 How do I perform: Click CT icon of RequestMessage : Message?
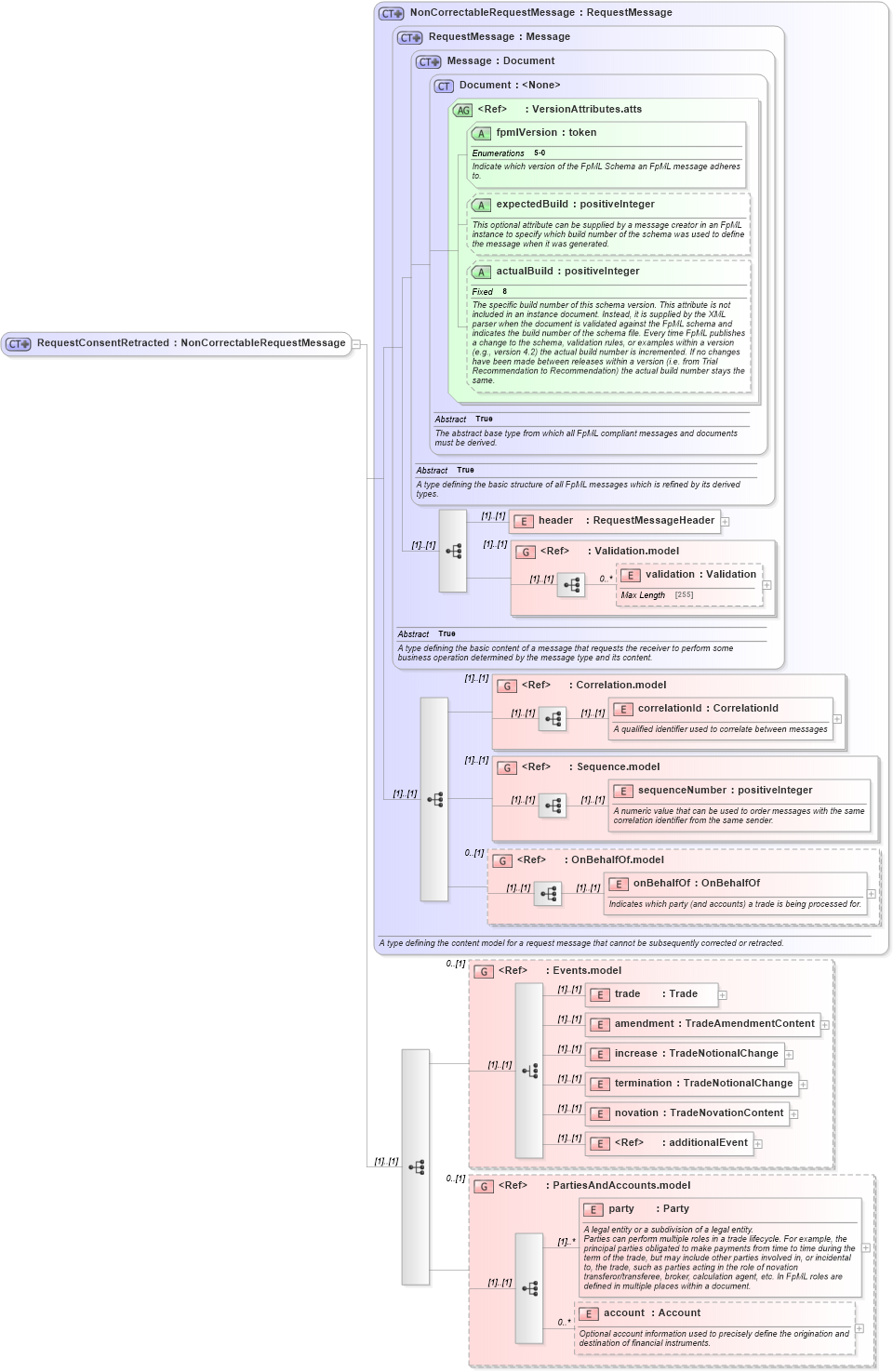pyautogui.click(x=409, y=38)
